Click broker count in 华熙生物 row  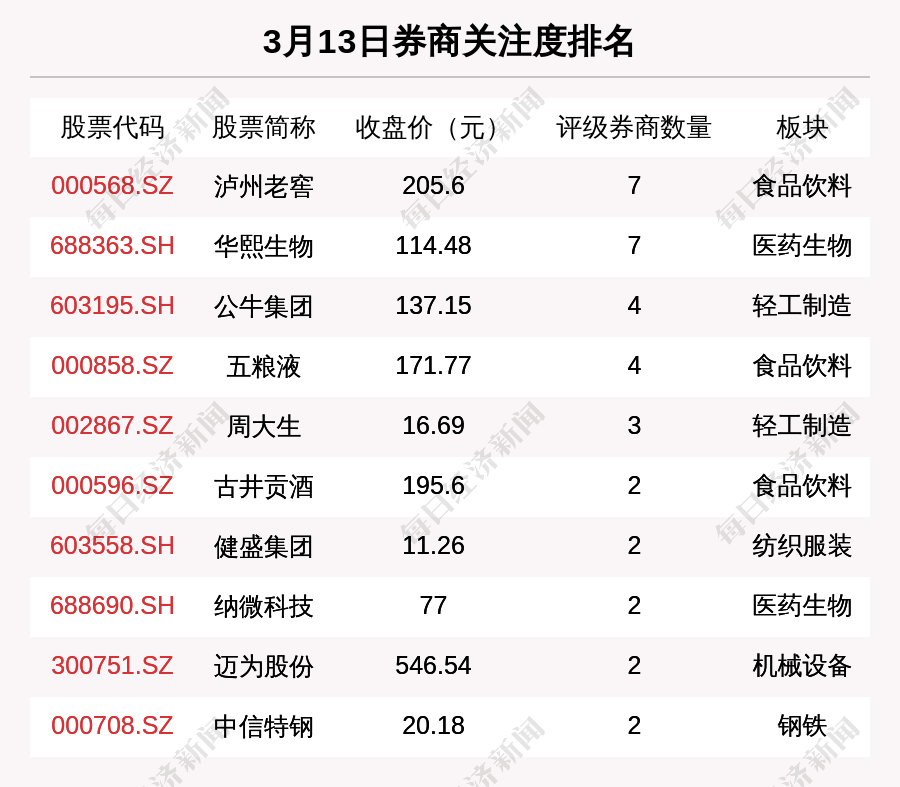[634, 246]
